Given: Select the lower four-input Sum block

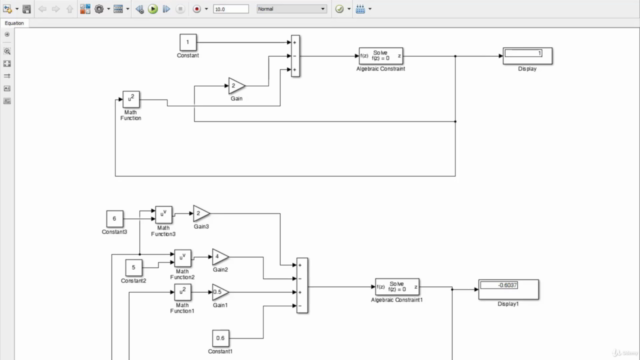Looking at the screenshot, I should click(x=302, y=285).
